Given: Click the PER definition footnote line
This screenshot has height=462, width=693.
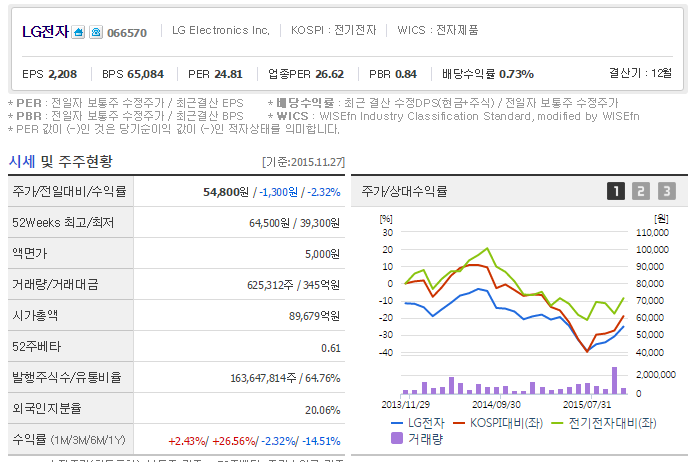Looking at the screenshot, I should click(126, 103).
